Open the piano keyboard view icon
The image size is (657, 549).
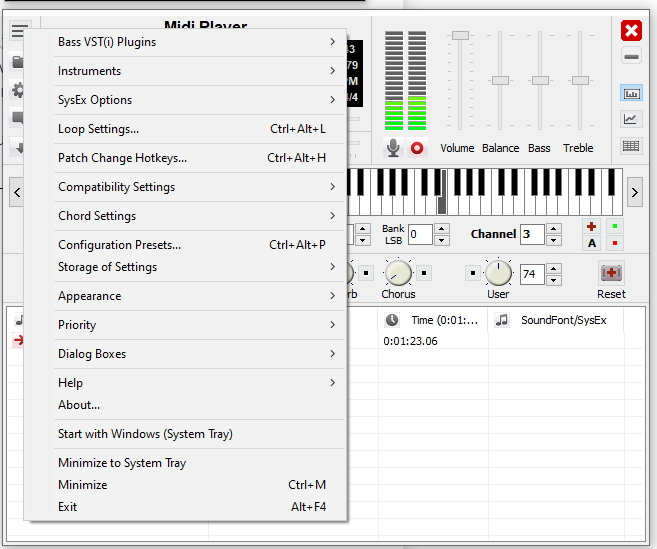tap(631, 93)
